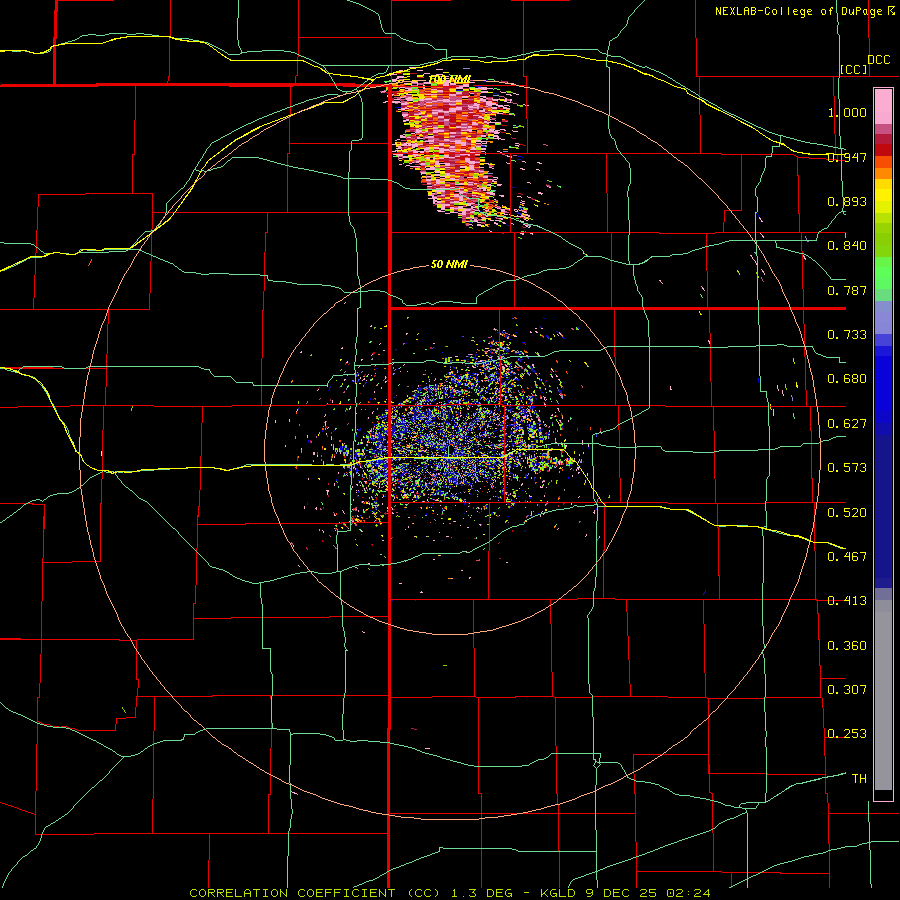Click the 0.360 scale value
The image size is (900, 900).
click(847, 645)
